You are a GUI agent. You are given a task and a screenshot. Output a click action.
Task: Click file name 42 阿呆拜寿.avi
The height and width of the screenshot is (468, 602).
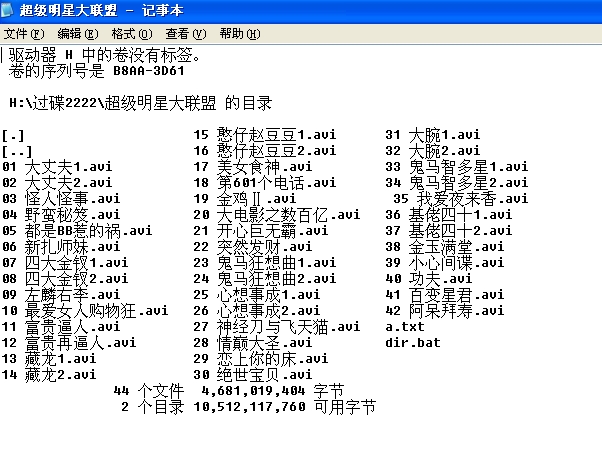445,311
